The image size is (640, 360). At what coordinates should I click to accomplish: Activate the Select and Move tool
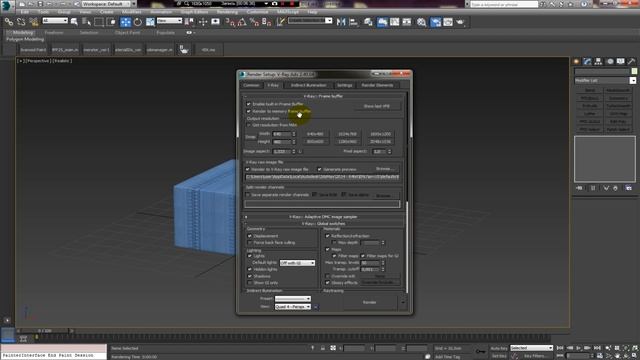point(126,22)
